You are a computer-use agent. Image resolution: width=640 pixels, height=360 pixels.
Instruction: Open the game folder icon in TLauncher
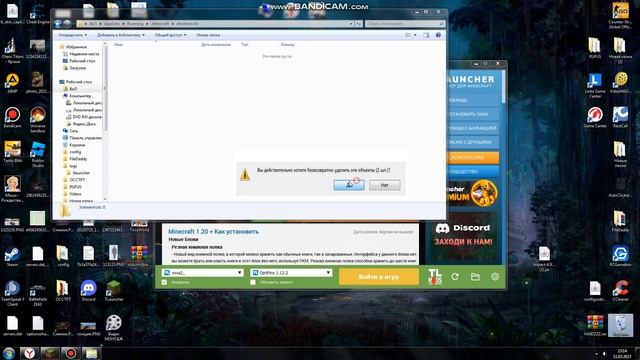pos(475,277)
